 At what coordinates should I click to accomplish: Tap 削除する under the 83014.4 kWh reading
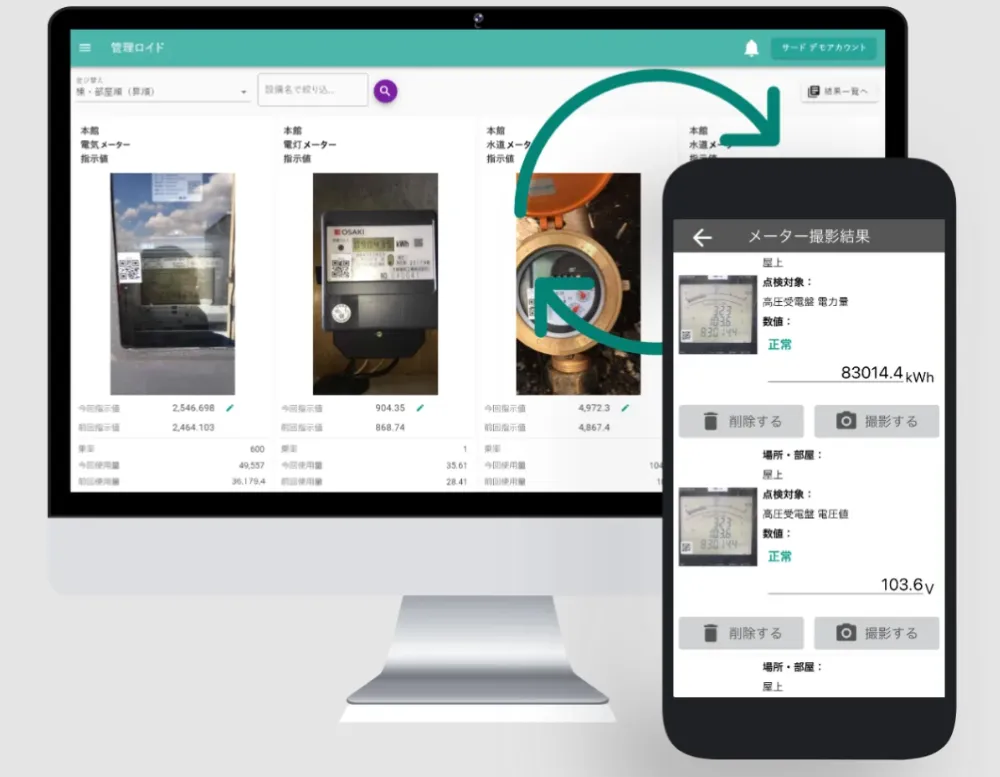point(741,421)
